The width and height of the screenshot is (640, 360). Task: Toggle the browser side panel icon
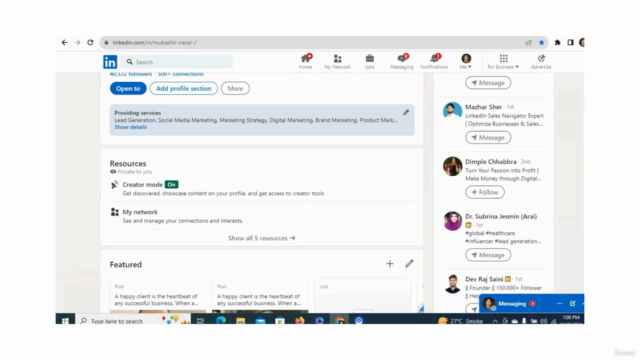point(570,42)
